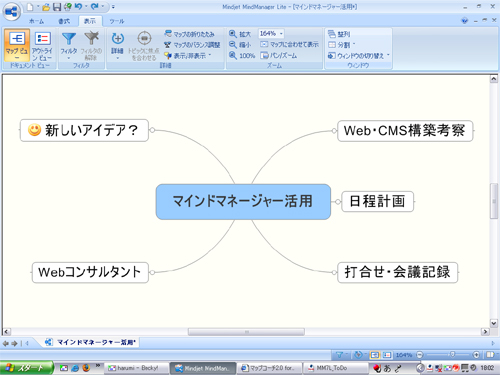Click zoom slider plus button
The height and width of the screenshot is (375, 500).
(x=476, y=355)
